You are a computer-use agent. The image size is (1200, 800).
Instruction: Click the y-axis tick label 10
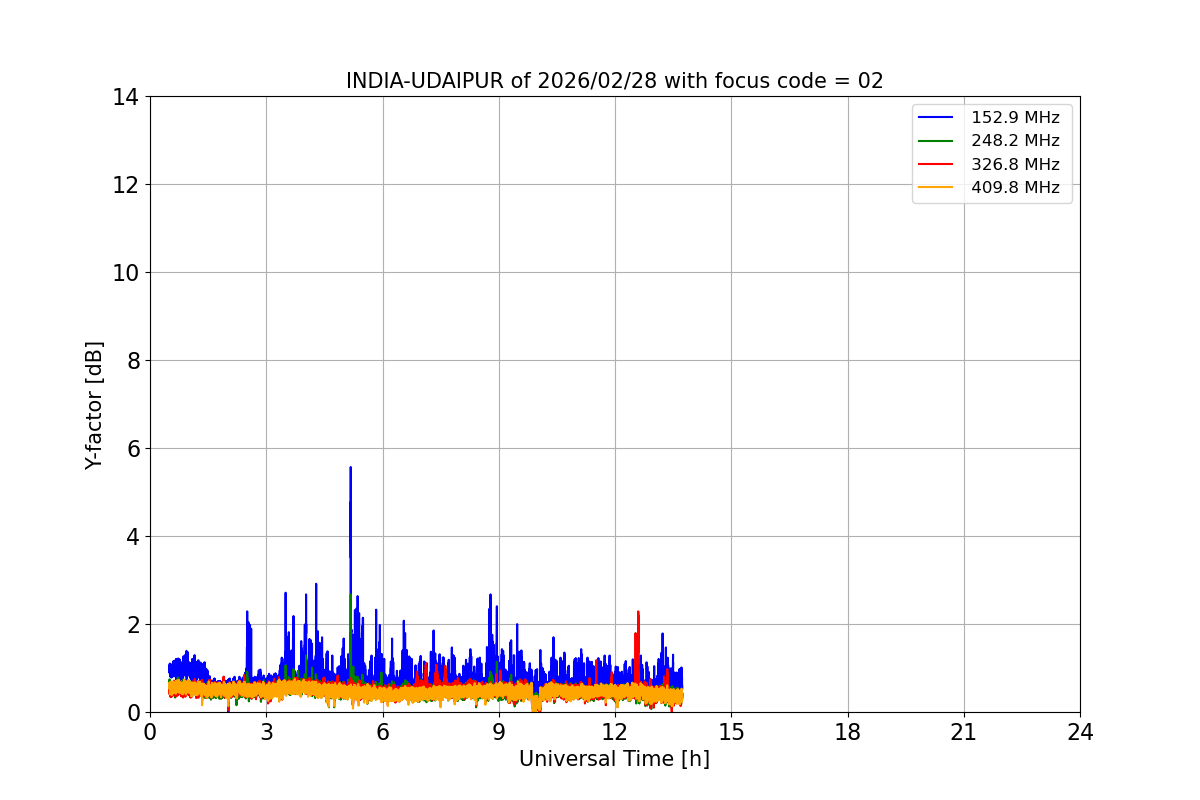[125, 273]
